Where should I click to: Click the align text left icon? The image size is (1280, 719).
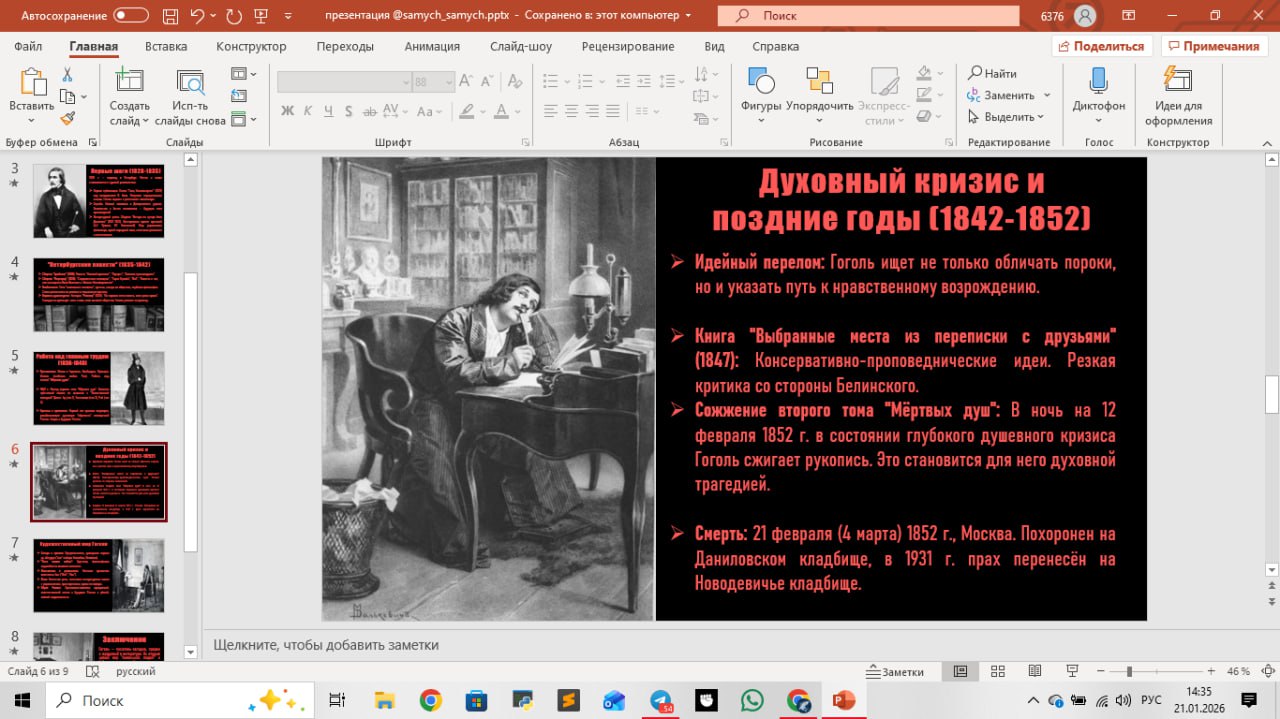549,110
